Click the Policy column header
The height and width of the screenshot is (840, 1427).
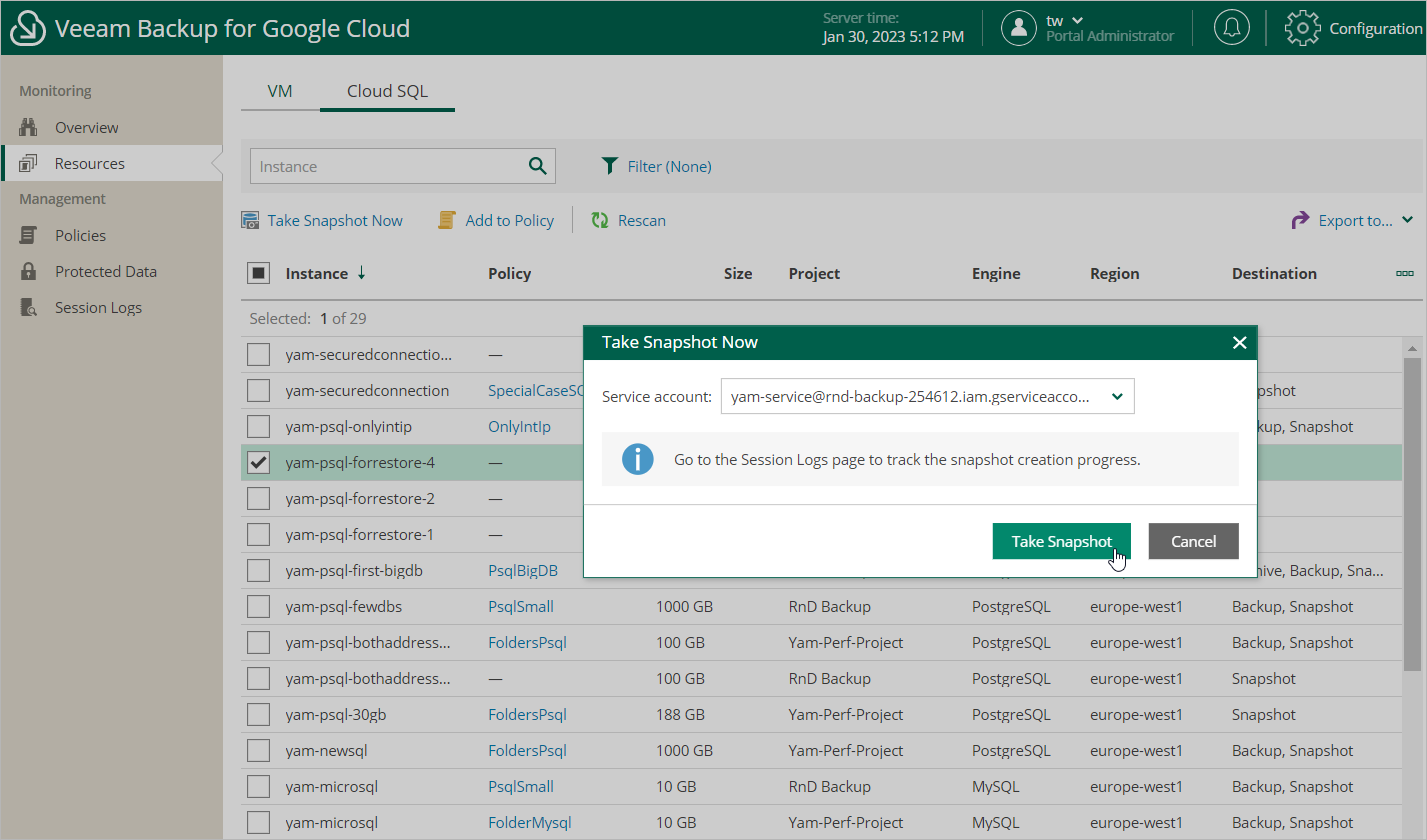pyautogui.click(x=509, y=273)
